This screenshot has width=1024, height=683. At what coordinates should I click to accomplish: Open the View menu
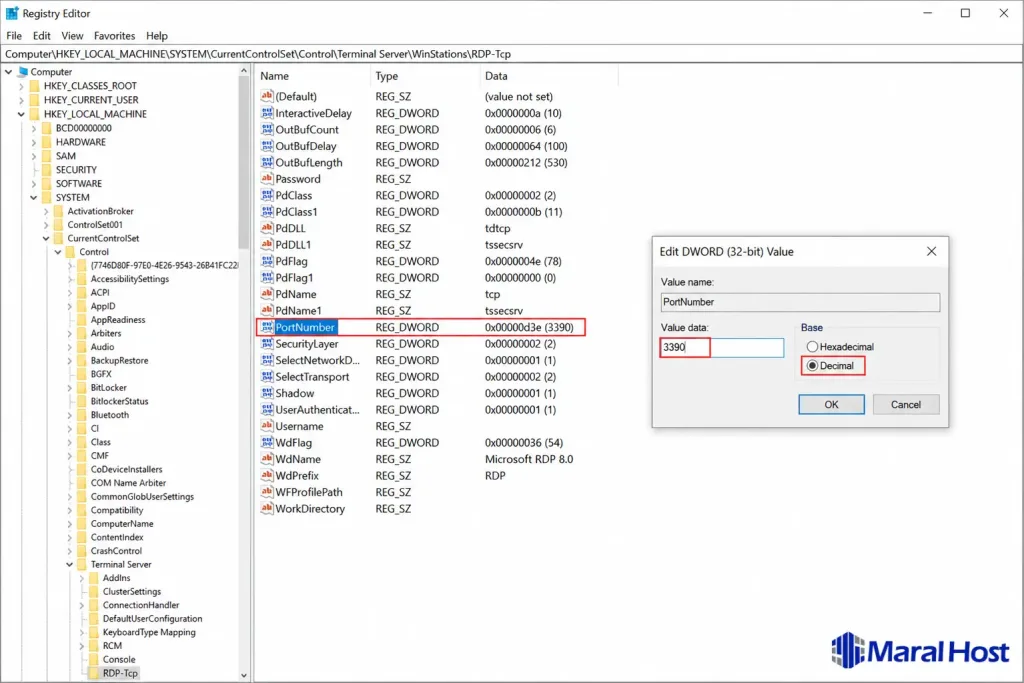tap(72, 36)
